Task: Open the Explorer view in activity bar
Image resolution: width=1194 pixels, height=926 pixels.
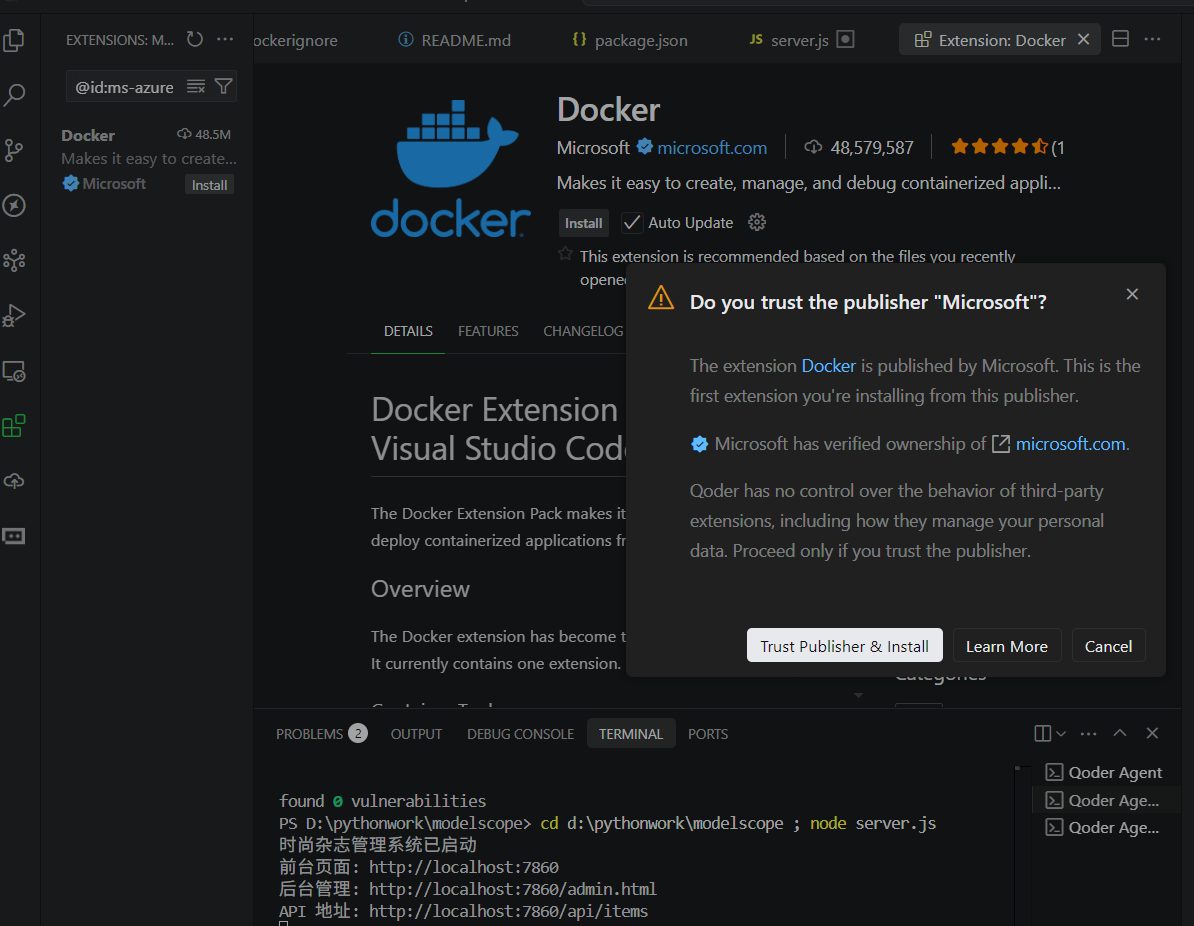Action: click(14, 40)
